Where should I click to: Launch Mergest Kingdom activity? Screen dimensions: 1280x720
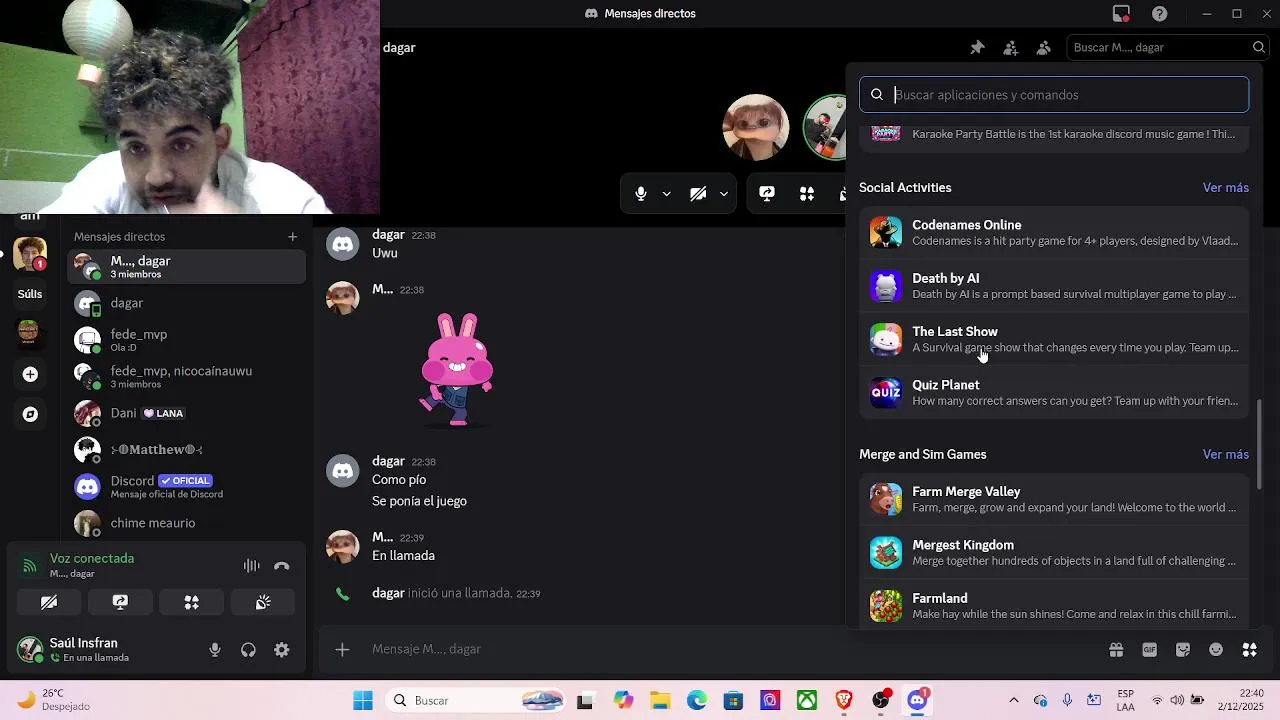[x=1054, y=552]
